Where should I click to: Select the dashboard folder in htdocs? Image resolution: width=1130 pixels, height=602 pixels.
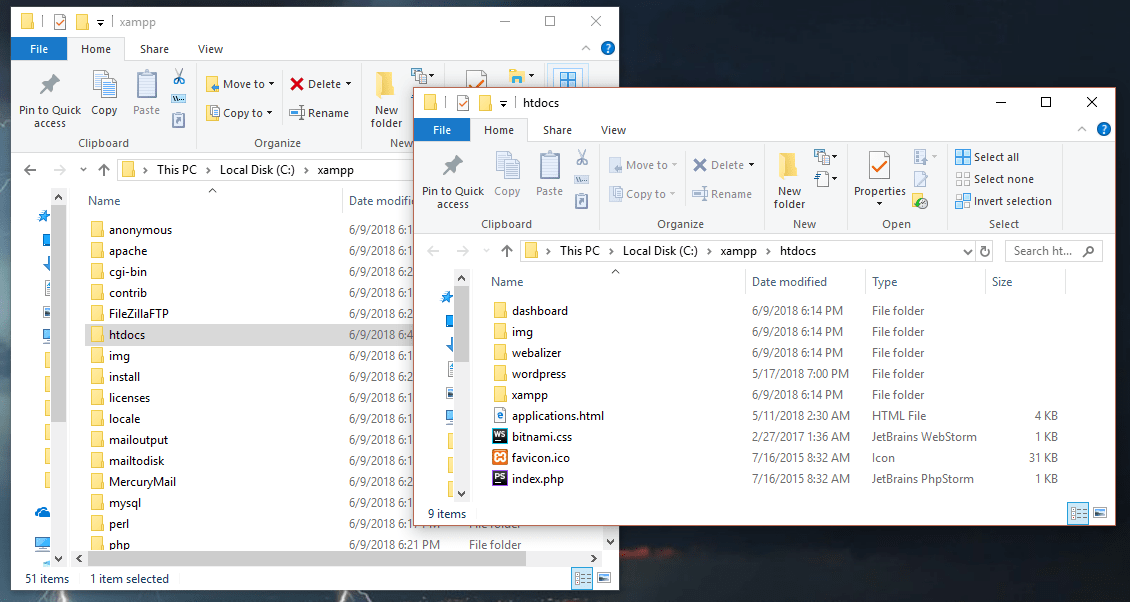[x=540, y=311]
